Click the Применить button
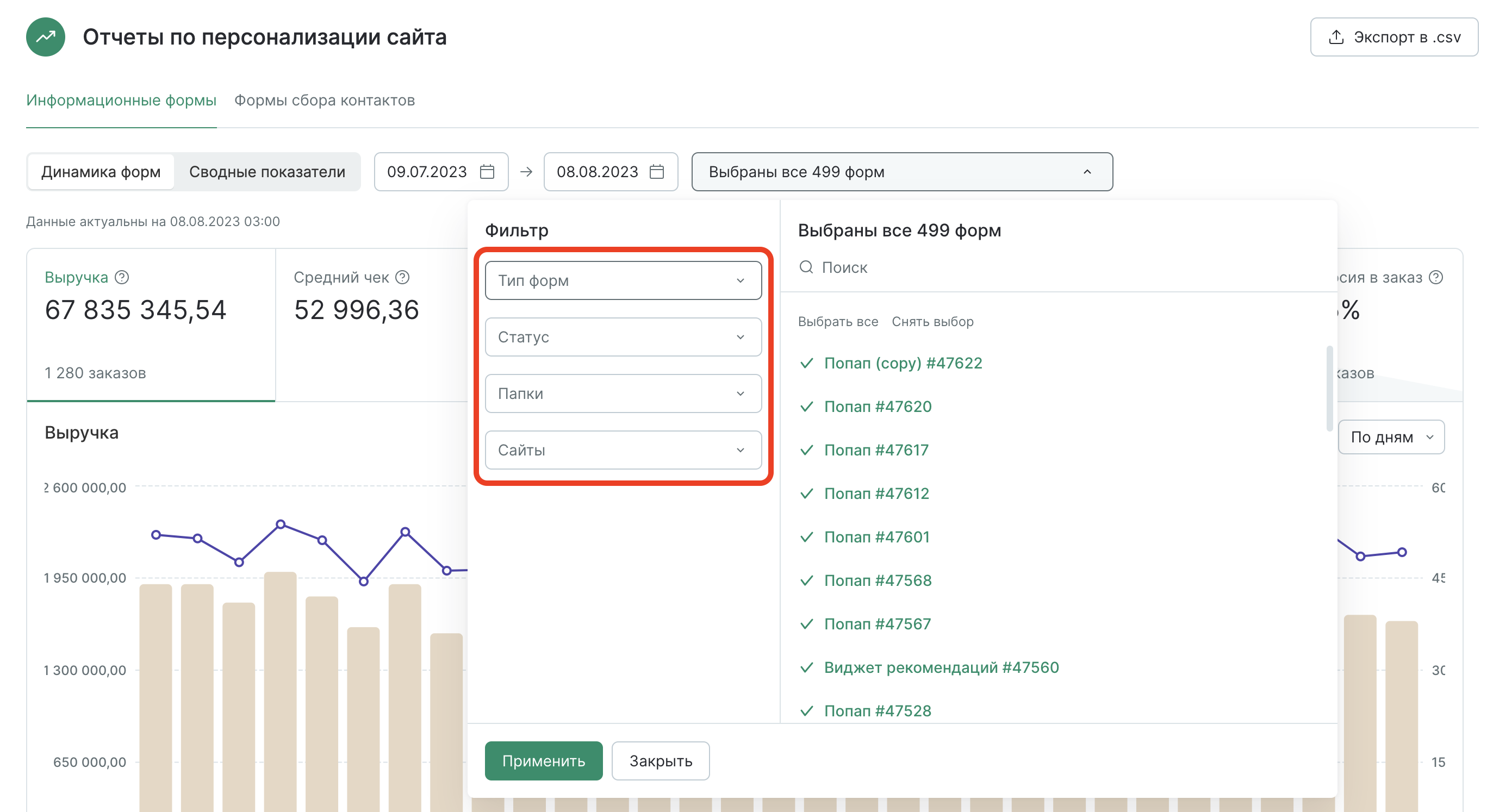 point(544,761)
